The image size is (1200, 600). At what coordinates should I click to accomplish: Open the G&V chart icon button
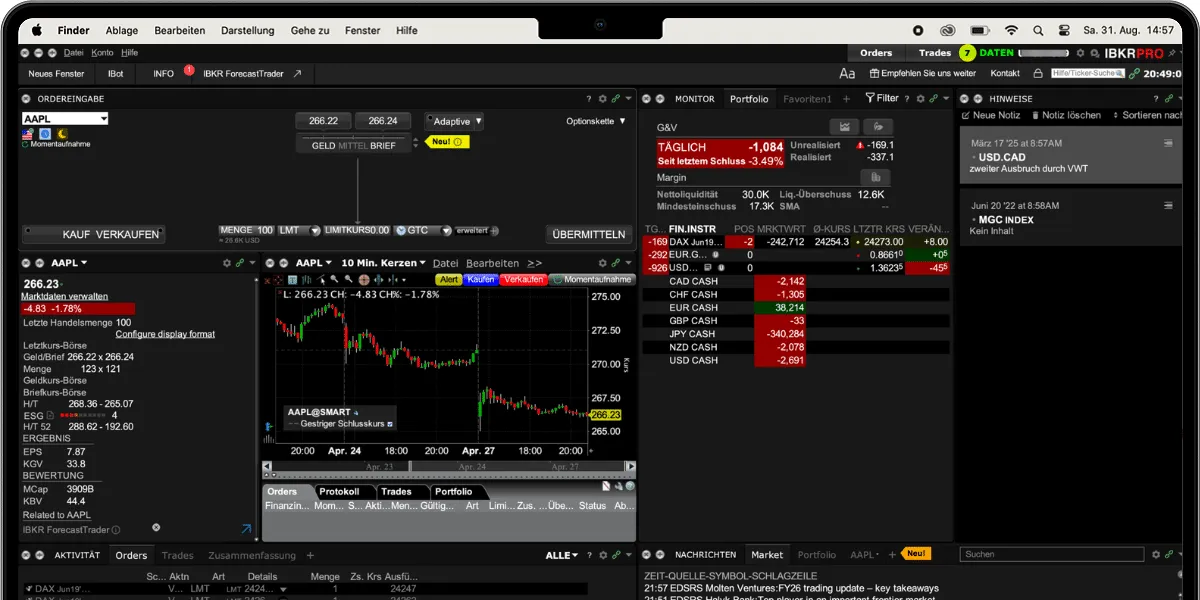pyautogui.click(x=845, y=127)
